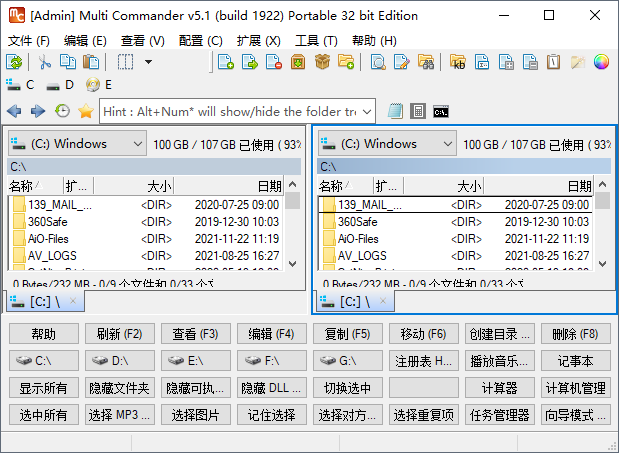Viewport: 619px width, 453px height.
Task: Launch notepad icon beside command line
Action: point(395,112)
